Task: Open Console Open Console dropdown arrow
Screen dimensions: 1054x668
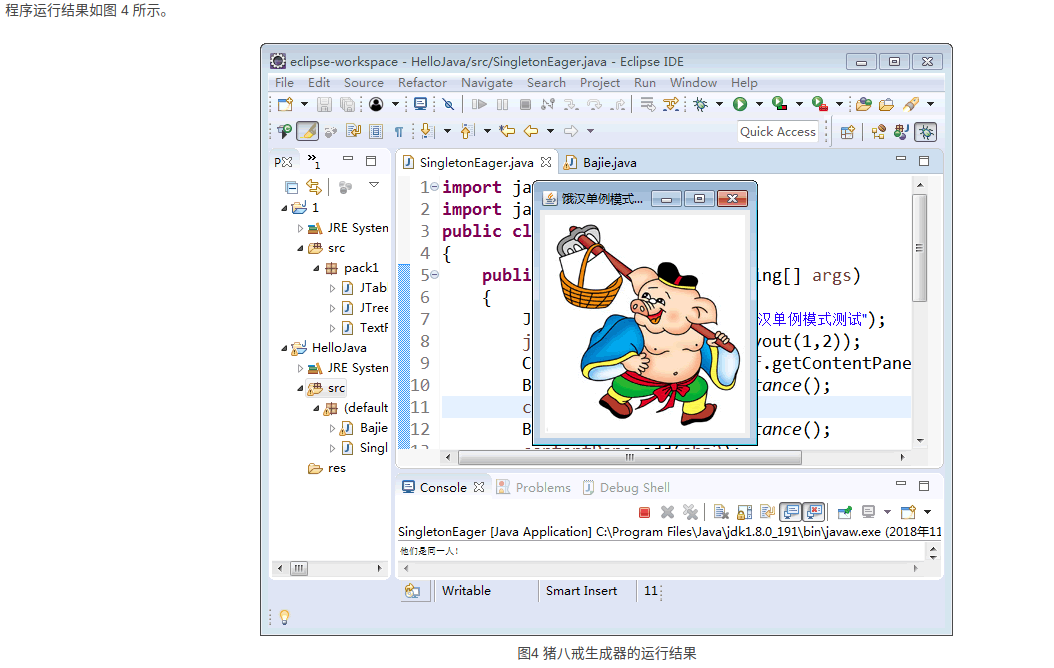Action: 927,513
